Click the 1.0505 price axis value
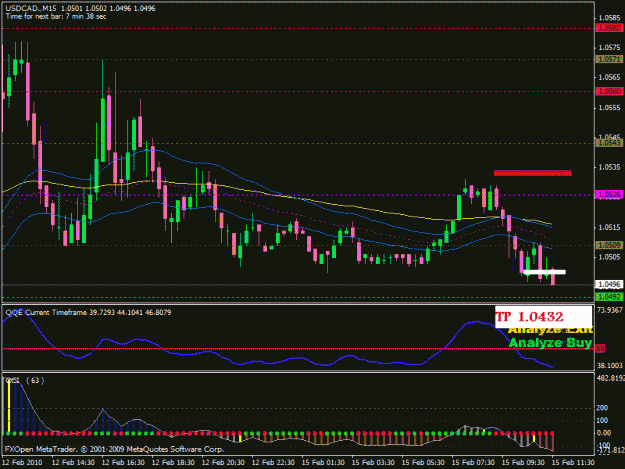 [610, 257]
